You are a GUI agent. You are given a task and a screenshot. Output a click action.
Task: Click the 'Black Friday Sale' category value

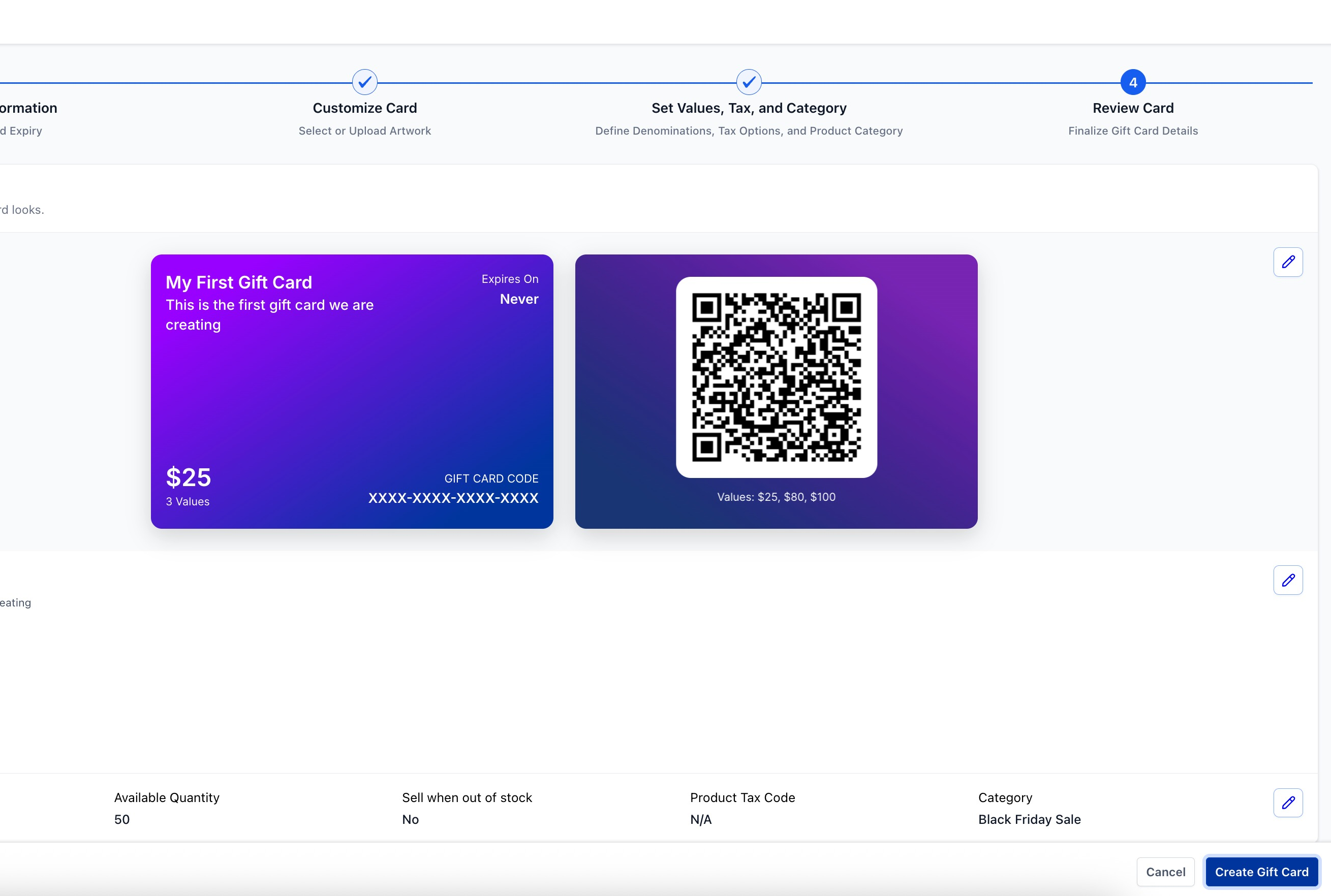(1029, 819)
